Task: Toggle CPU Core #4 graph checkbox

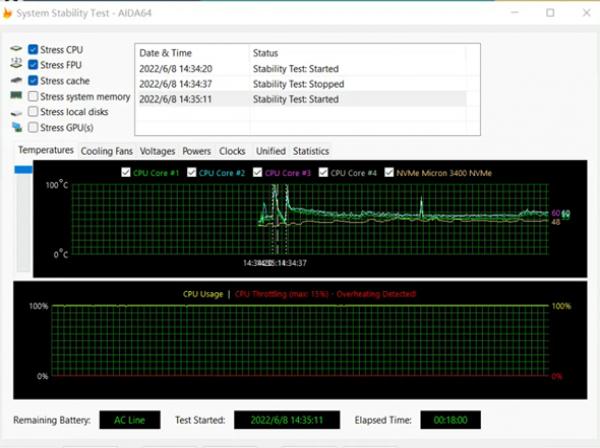Action: point(323,173)
